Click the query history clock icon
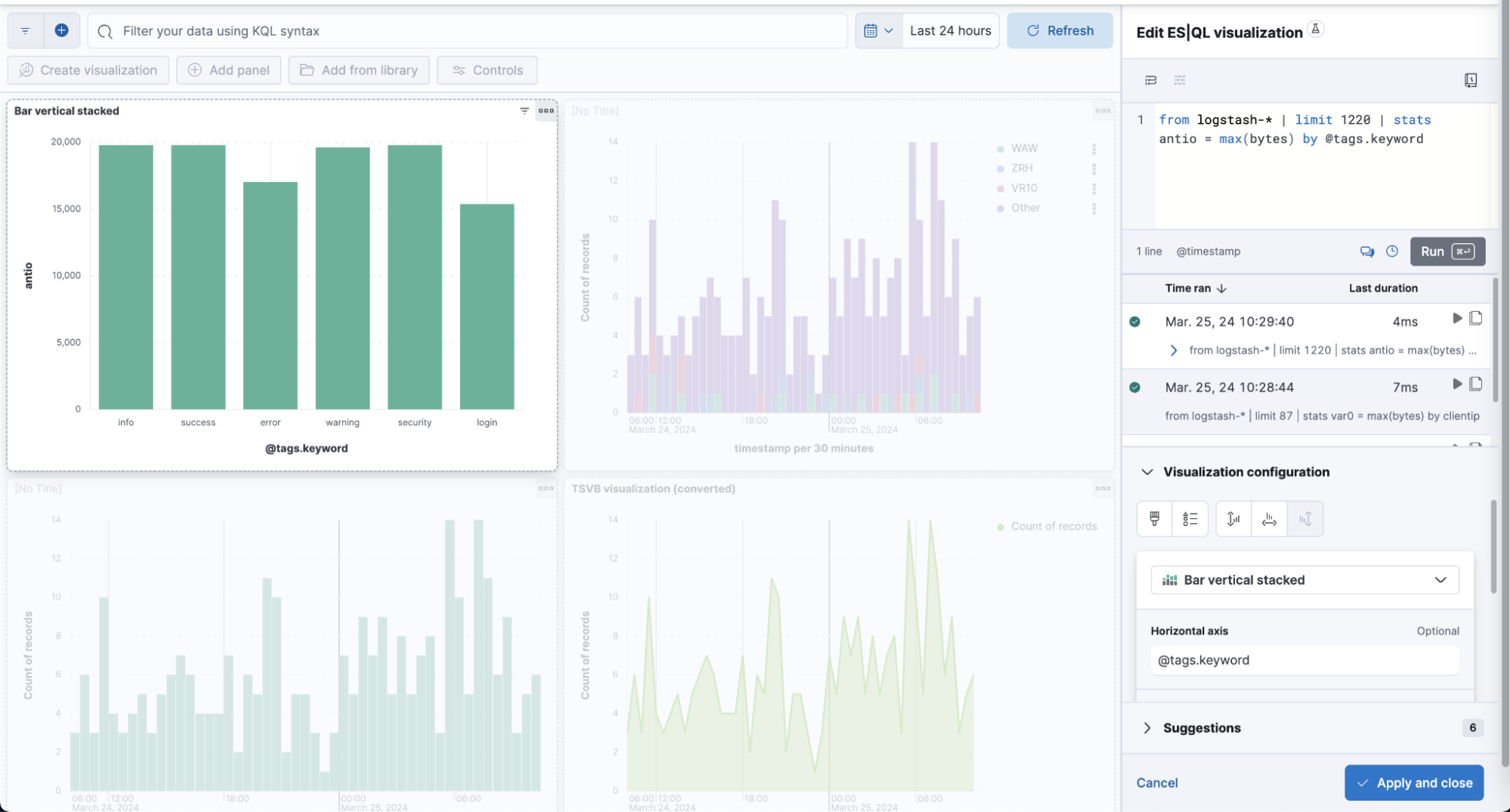Screen dimensions: 1510x812 tap(1392, 252)
